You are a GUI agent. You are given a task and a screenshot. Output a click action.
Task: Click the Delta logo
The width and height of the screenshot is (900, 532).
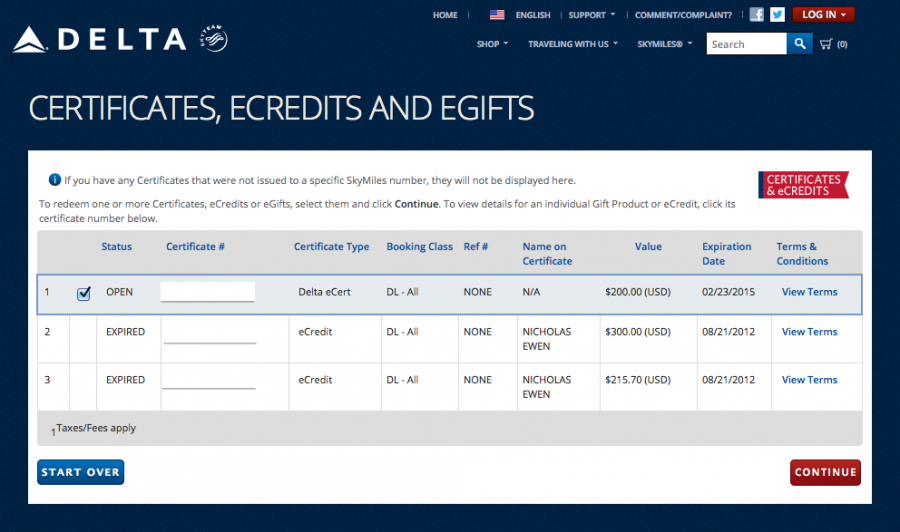click(x=100, y=39)
